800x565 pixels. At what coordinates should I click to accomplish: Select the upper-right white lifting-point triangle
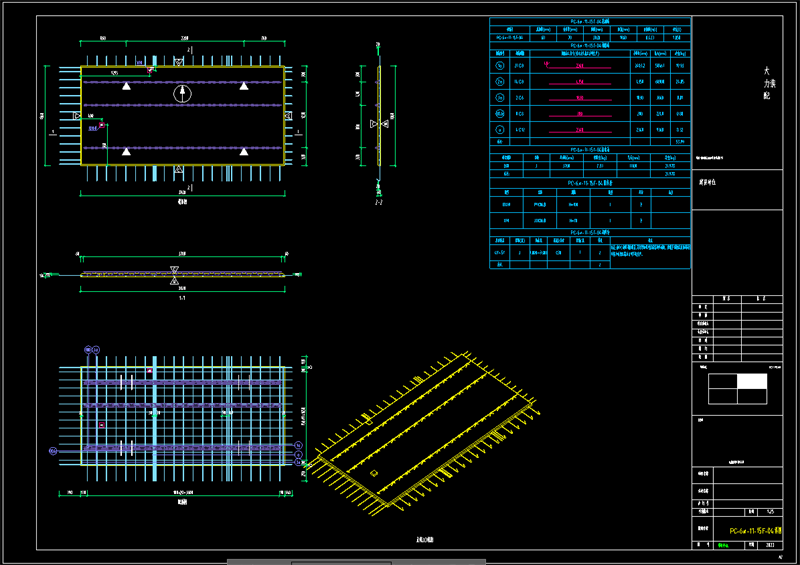[x=244, y=86]
